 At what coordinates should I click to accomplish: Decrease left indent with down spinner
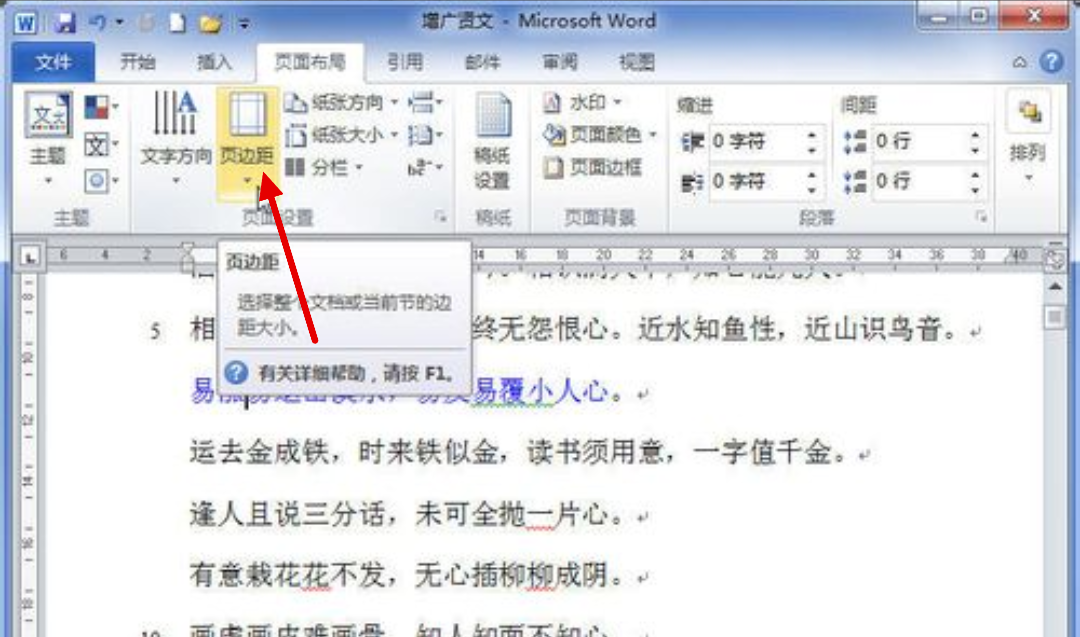[x=812, y=149]
